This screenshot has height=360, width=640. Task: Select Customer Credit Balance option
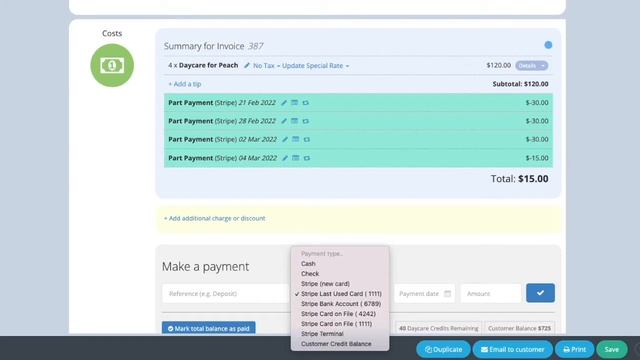336,344
